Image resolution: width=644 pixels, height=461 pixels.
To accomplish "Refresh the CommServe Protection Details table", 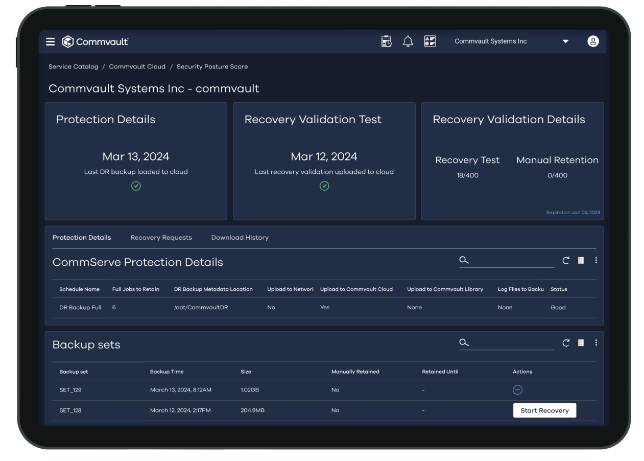I will pos(565,260).
